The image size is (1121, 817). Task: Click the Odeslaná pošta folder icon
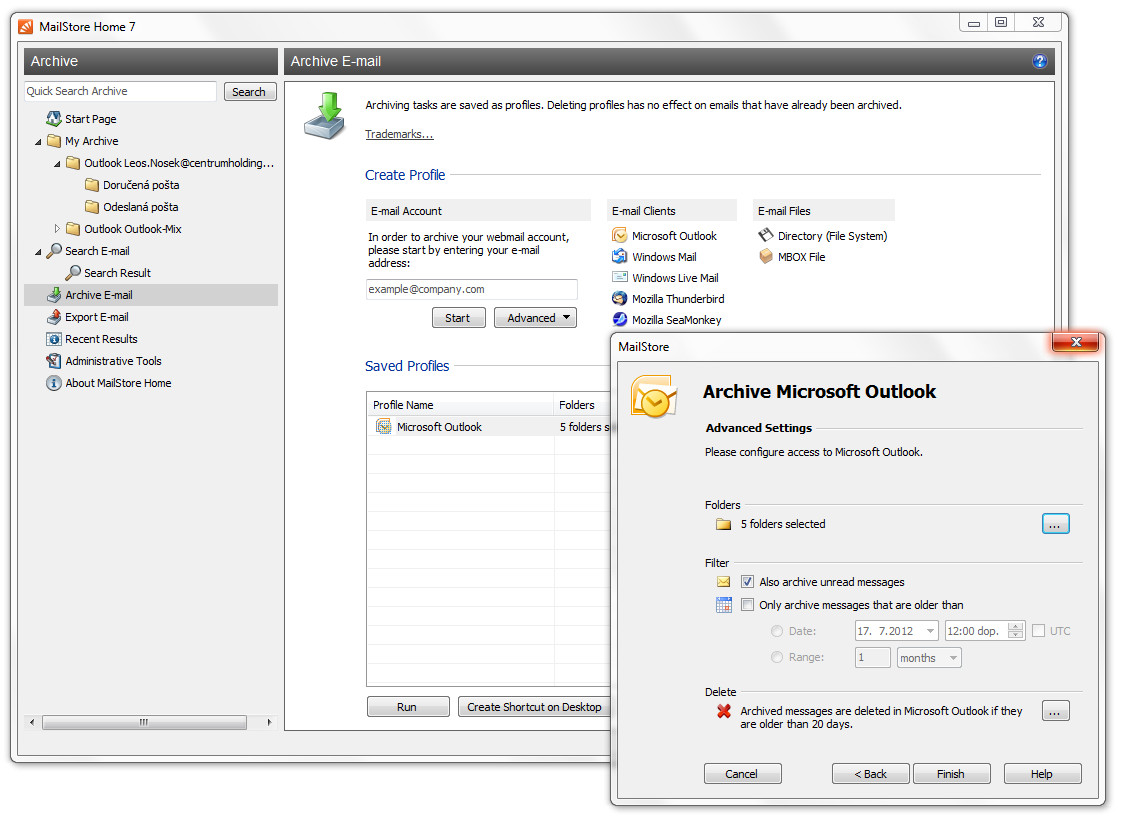[92, 207]
